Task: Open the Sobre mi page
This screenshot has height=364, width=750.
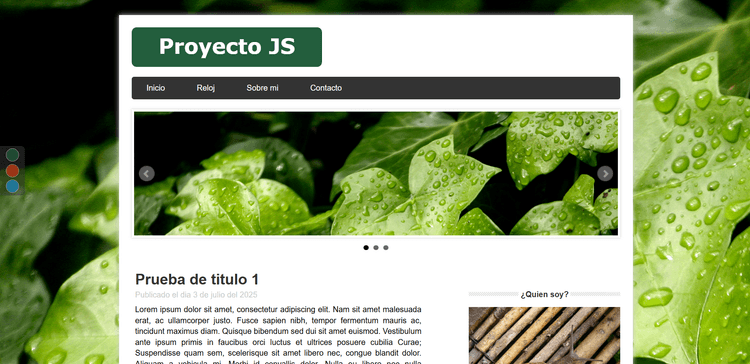Action: [262, 88]
